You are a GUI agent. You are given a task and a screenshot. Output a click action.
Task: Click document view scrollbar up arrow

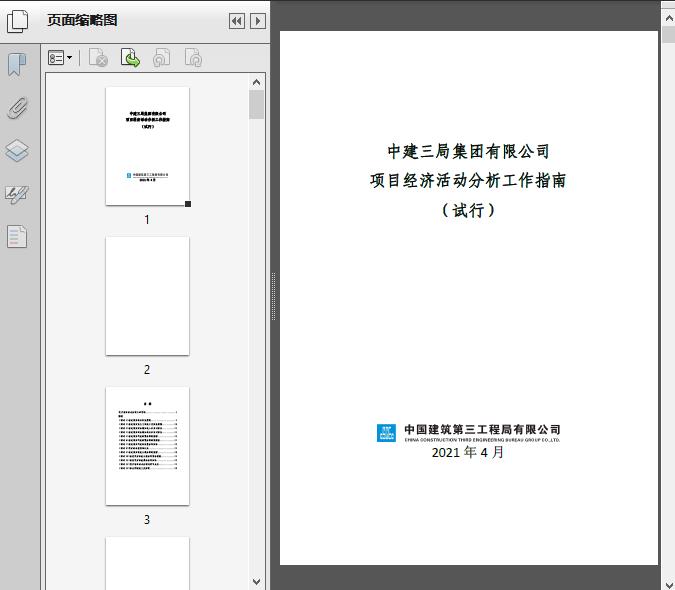click(x=669, y=19)
